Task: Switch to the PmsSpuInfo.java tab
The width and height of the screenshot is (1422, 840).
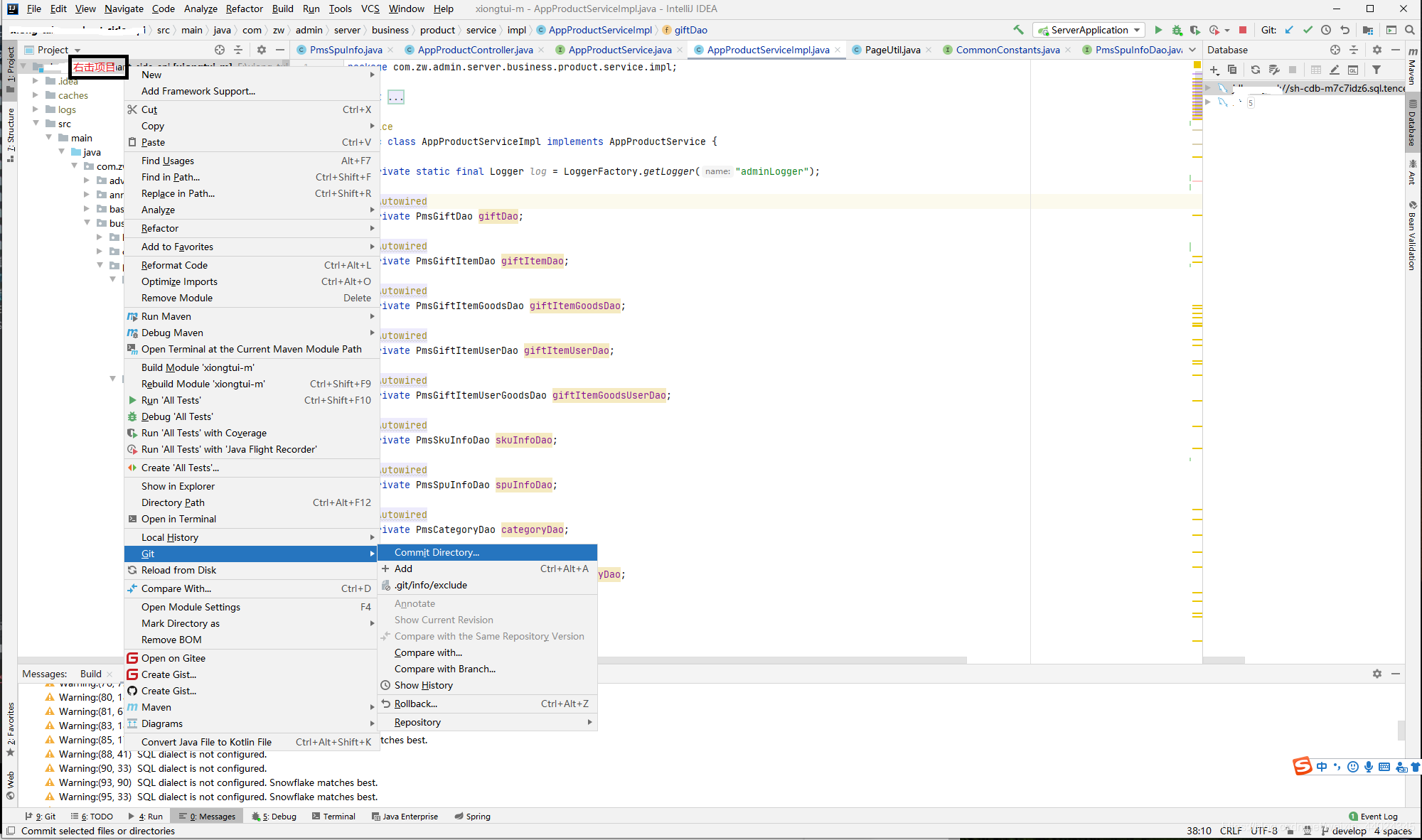Action: pyautogui.click(x=346, y=50)
